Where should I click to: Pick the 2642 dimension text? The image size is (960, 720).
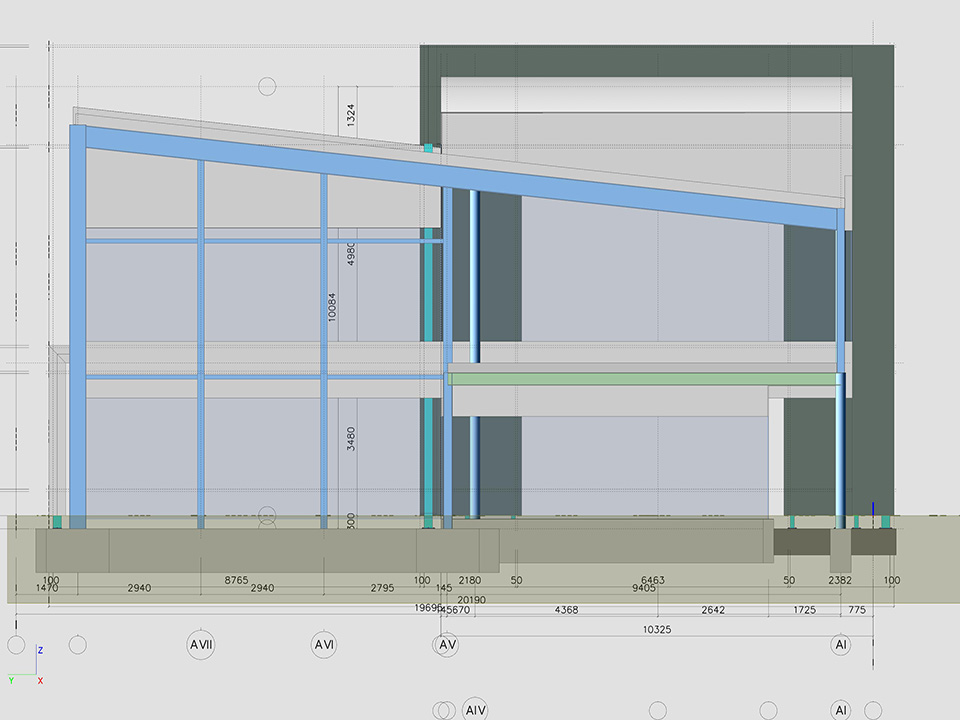point(712,610)
